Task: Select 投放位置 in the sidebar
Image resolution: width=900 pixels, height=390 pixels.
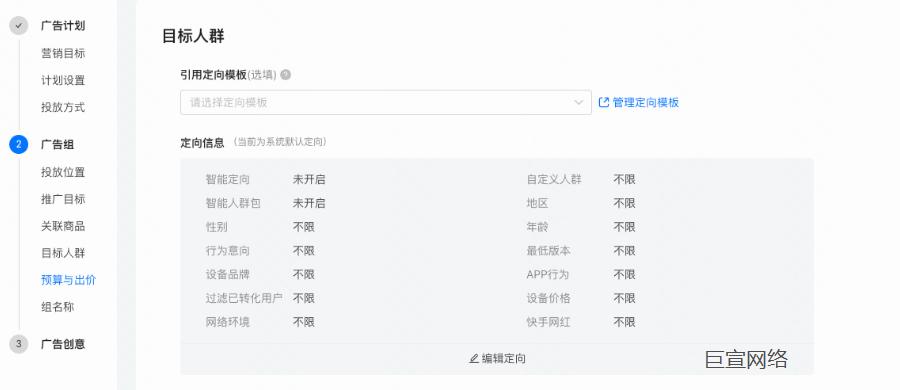Action: coord(63,172)
